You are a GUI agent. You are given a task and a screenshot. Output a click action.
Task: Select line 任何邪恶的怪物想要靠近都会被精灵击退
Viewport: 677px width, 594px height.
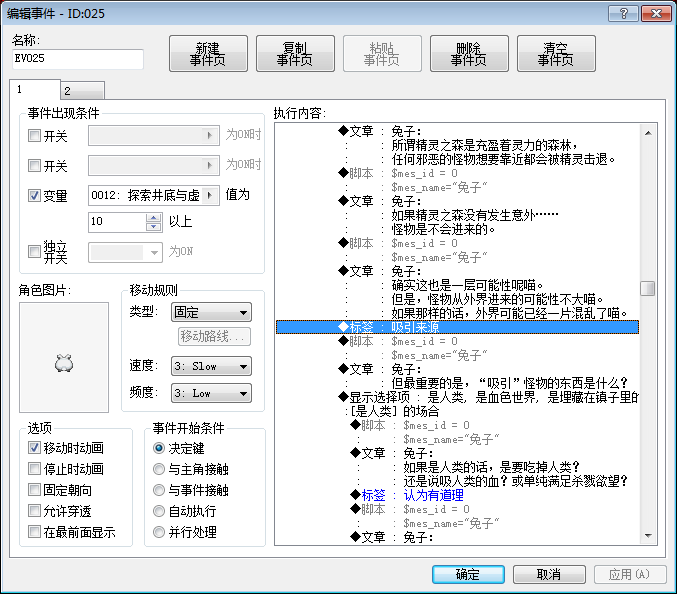(x=503, y=159)
